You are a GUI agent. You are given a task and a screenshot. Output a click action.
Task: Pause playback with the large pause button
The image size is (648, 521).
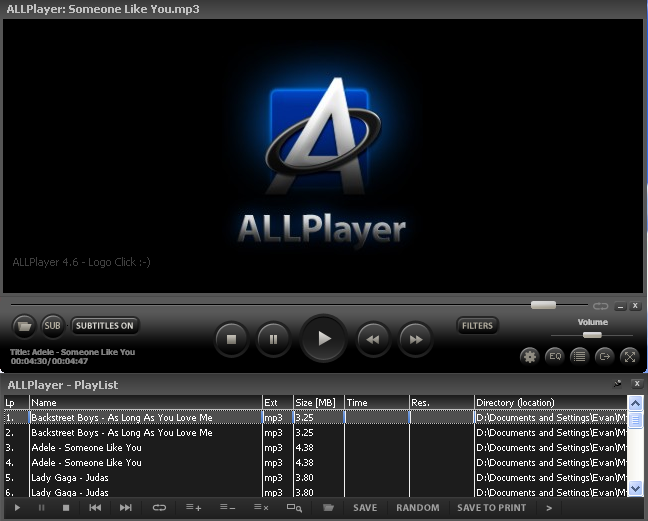(x=273, y=339)
